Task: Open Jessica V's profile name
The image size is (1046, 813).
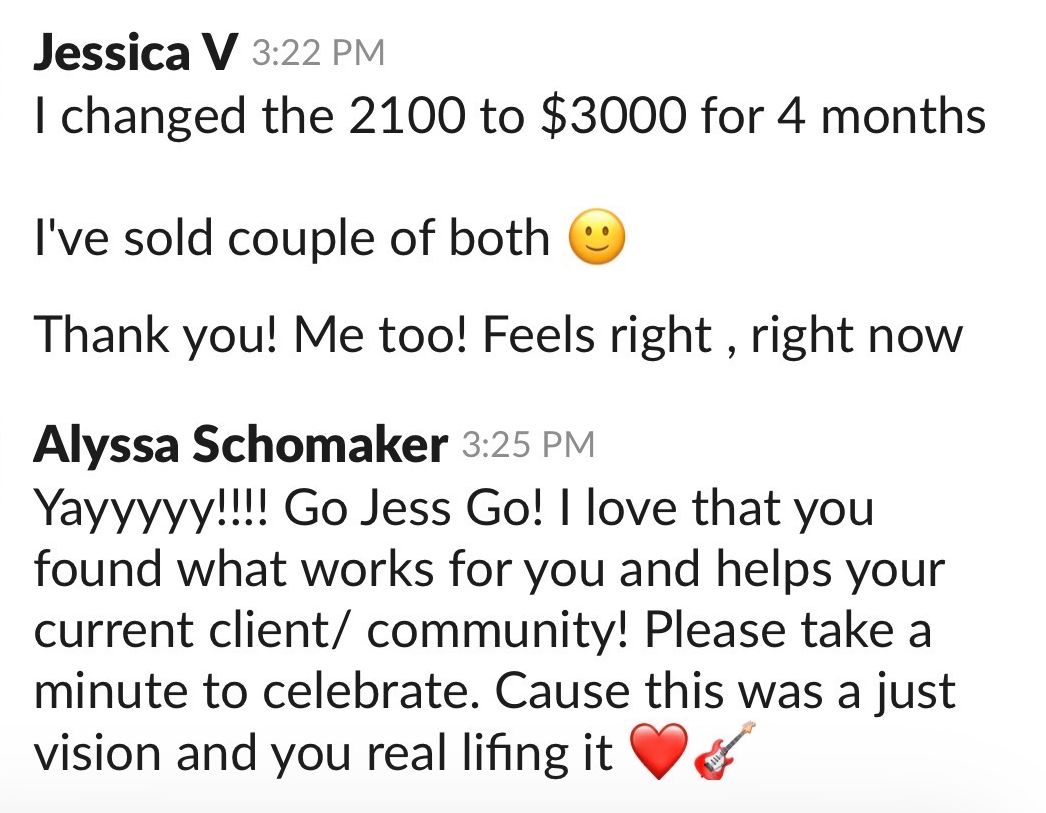Action: (x=136, y=54)
